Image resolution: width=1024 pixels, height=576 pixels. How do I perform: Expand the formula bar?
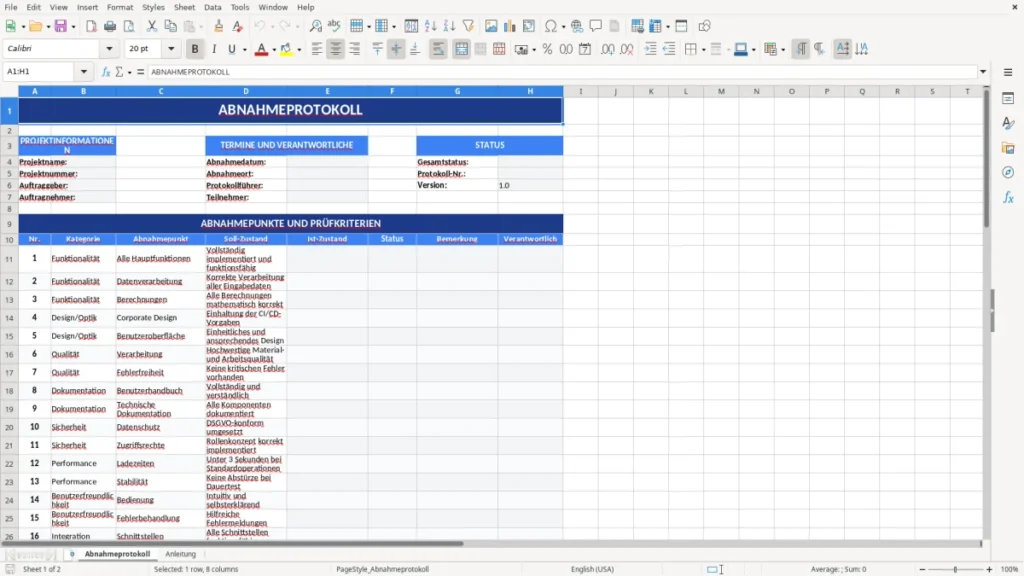[x=983, y=72]
